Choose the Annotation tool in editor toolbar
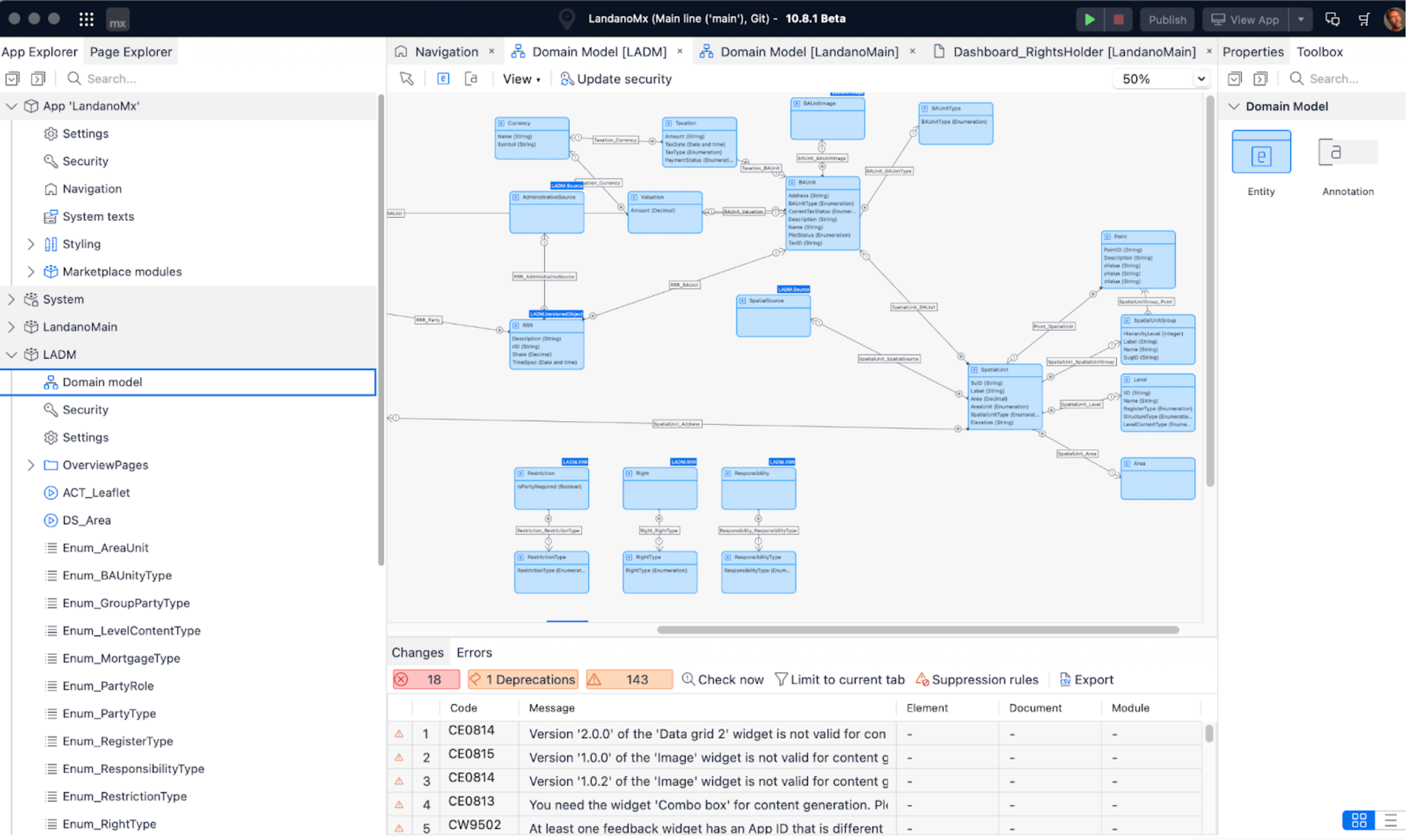Image resolution: width=1418 pixels, height=840 pixels. [x=471, y=79]
